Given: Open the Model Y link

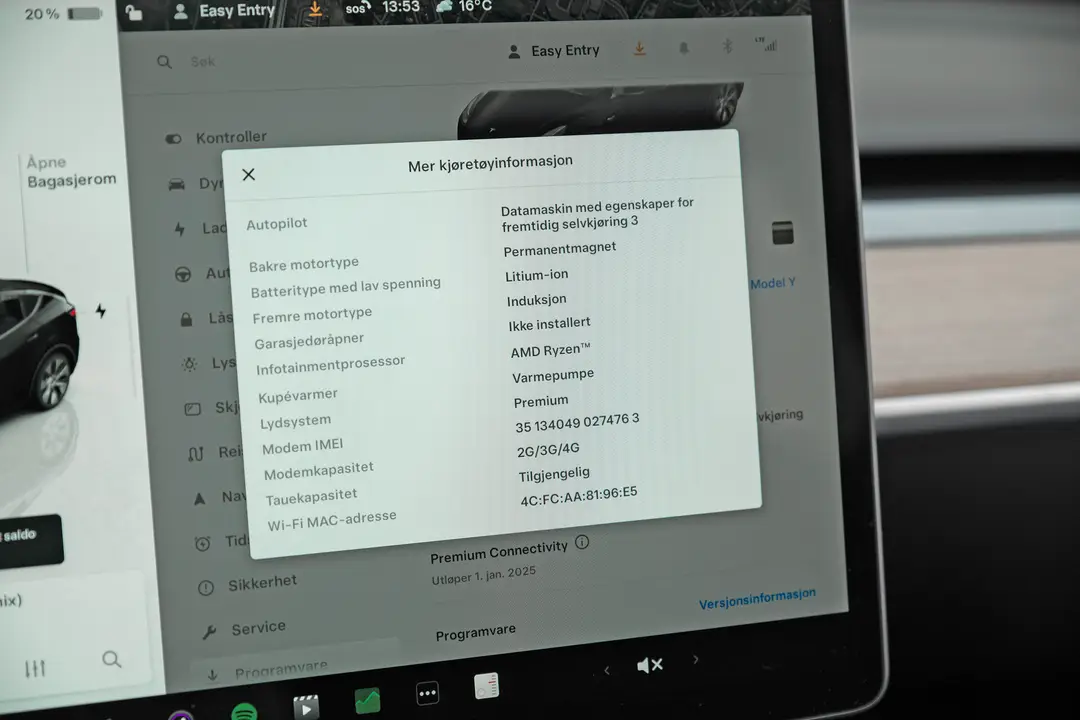Looking at the screenshot, I should pyautogui.click(x=773, y=283).
